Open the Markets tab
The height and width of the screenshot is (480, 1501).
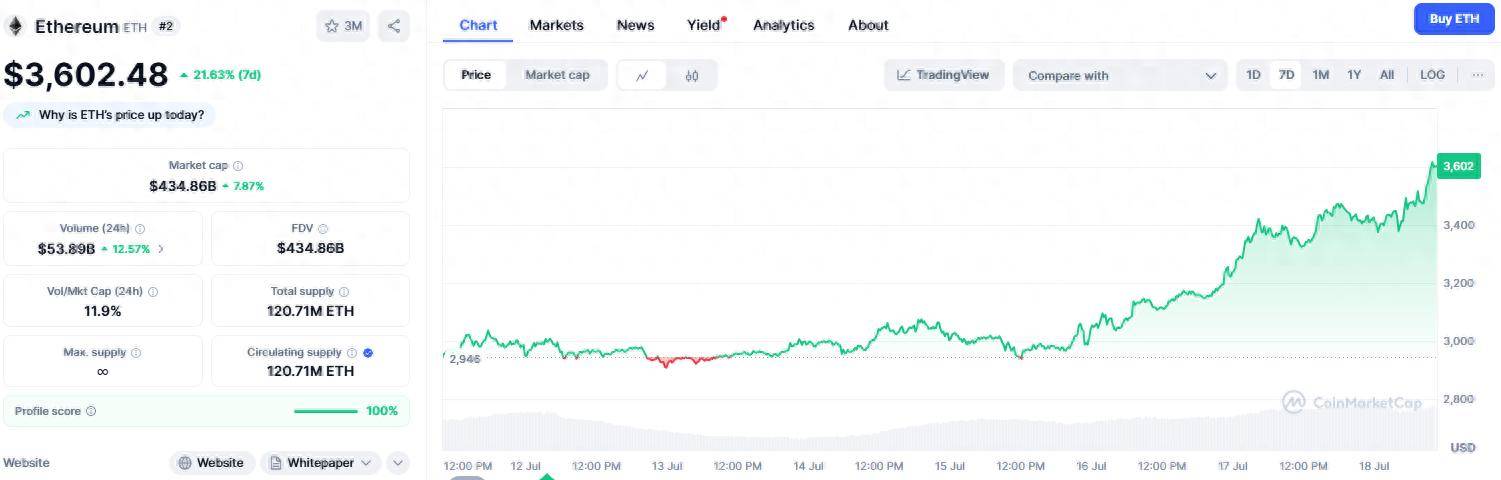pyautogui.click(x=556, y=25)
